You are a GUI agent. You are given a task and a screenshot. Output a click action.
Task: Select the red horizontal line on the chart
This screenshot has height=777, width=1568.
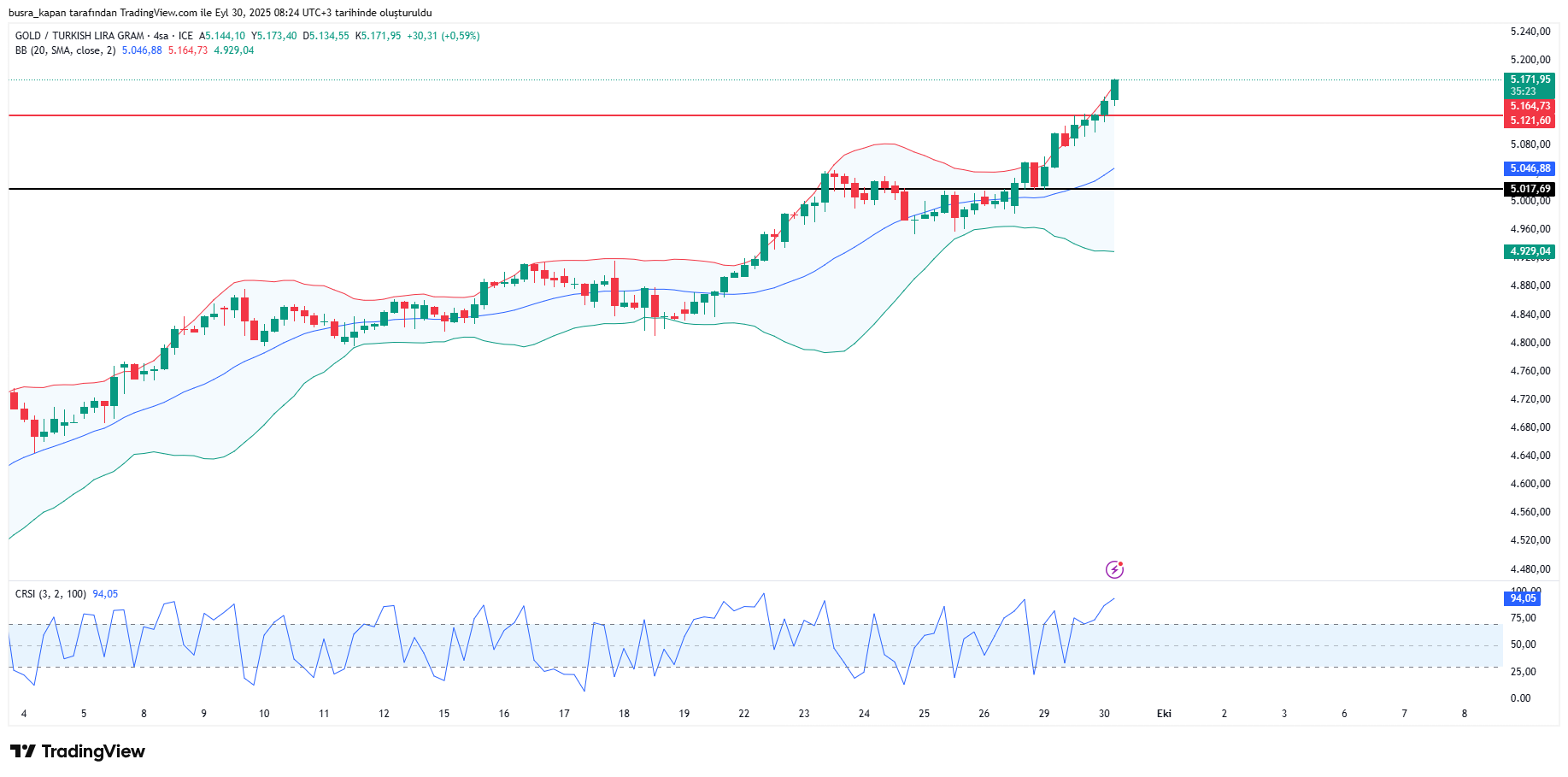[513, 115]
